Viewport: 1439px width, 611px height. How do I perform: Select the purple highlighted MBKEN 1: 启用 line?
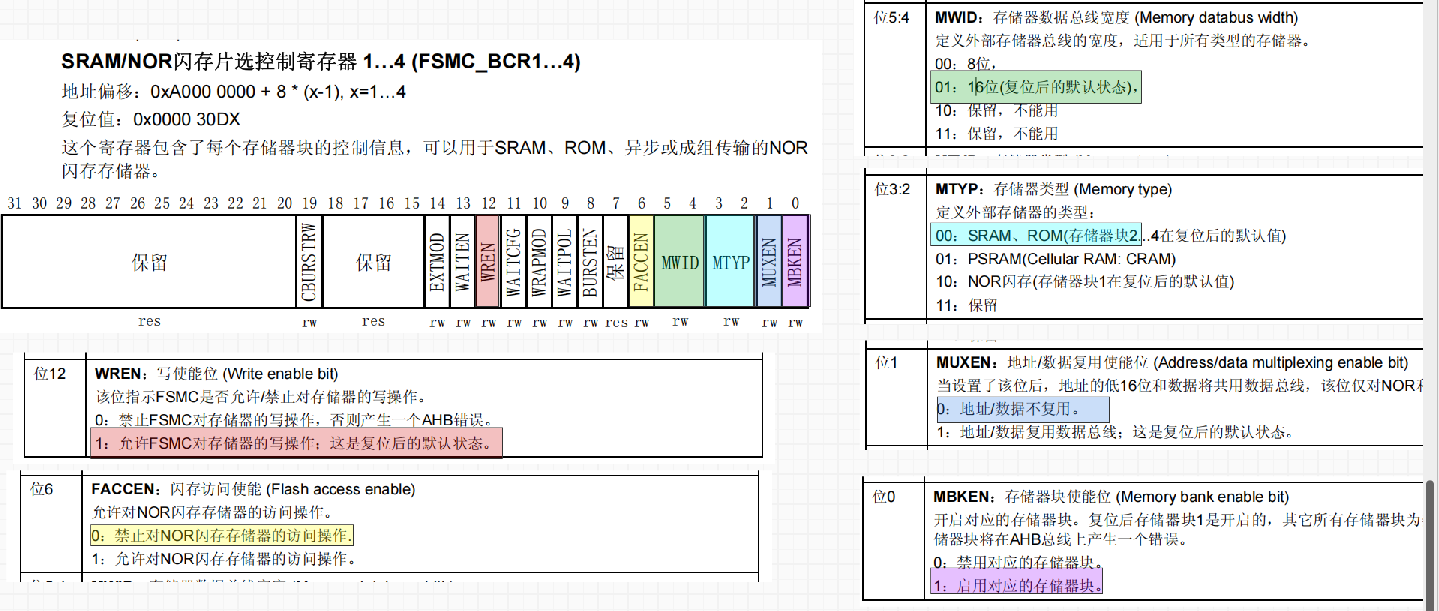point(1017,584)
